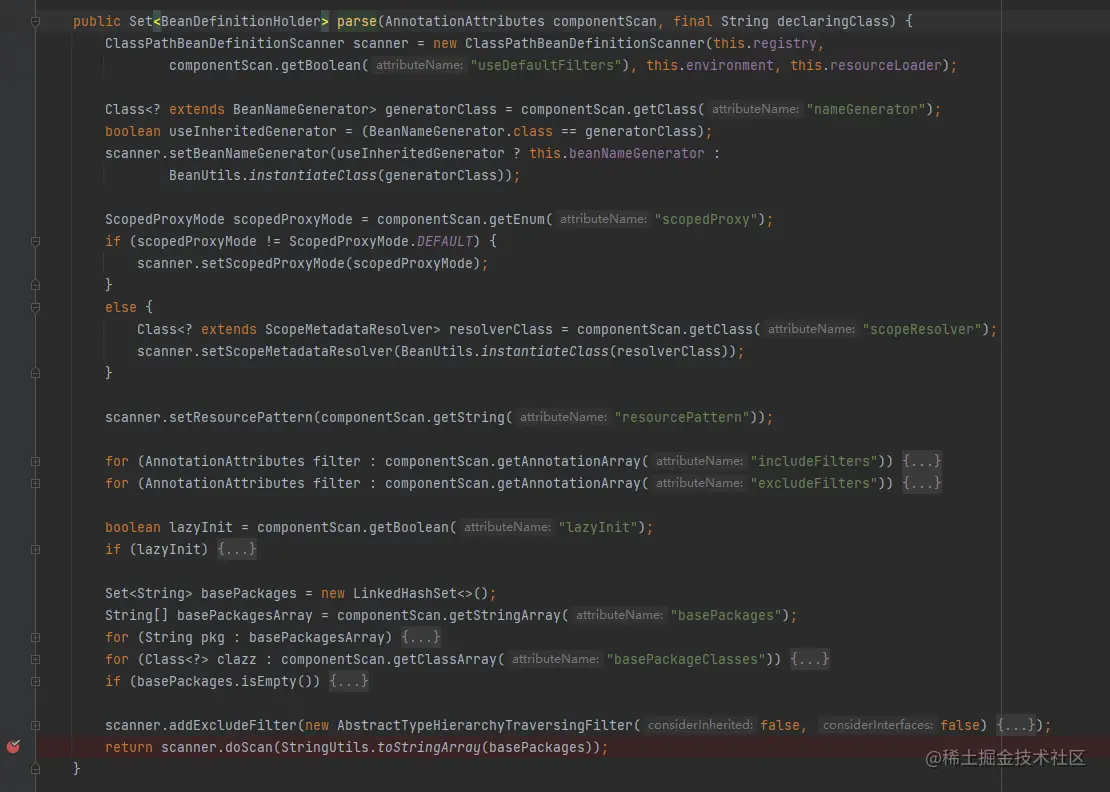
Task: Expand for (Class<?> clazz) loop via gutter plus
Action: tap(35, 659)
